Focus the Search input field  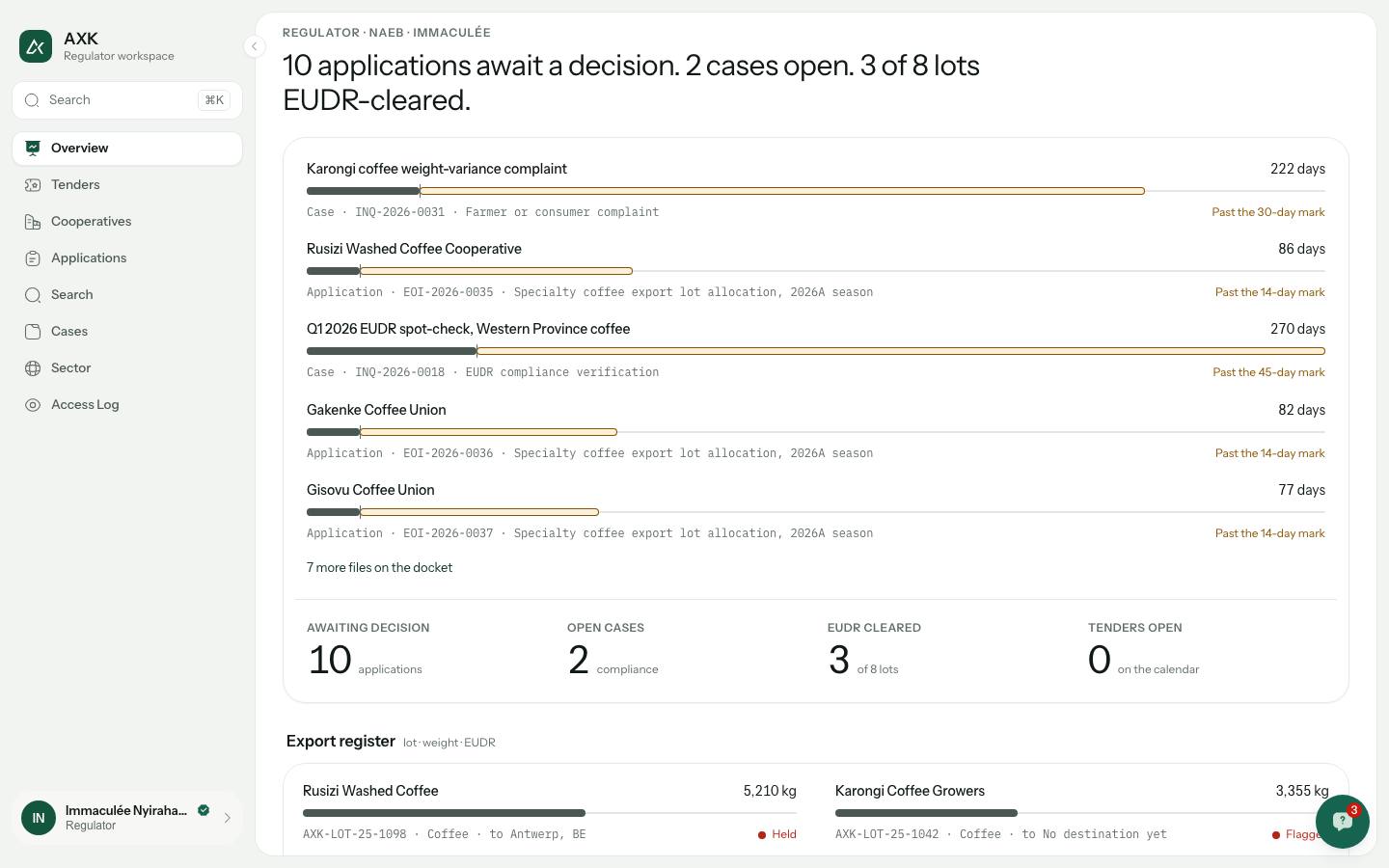click(x=127, y=100)
